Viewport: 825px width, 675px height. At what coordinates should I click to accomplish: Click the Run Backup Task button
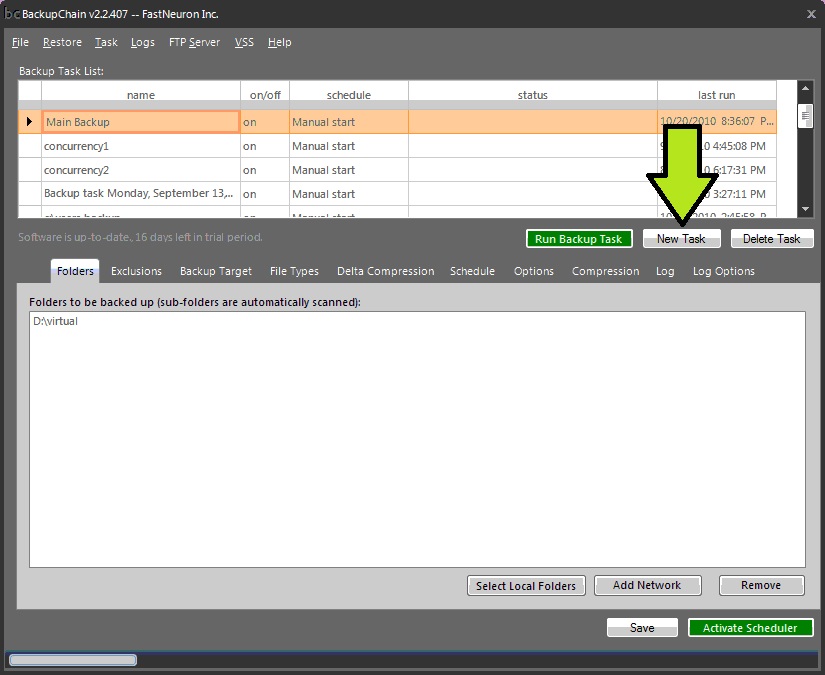[x=579, y=239]
